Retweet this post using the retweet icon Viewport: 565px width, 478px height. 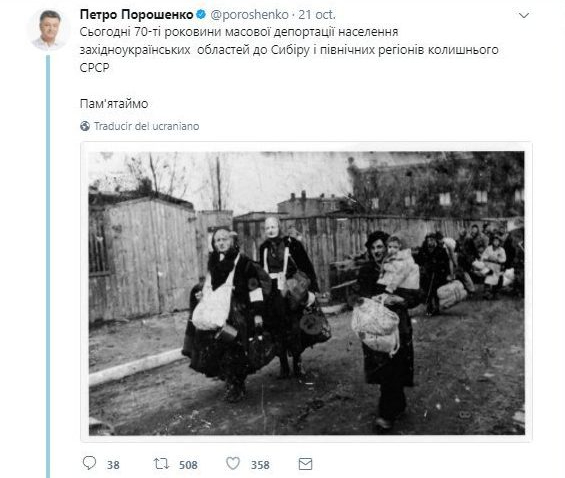point(161,464)
